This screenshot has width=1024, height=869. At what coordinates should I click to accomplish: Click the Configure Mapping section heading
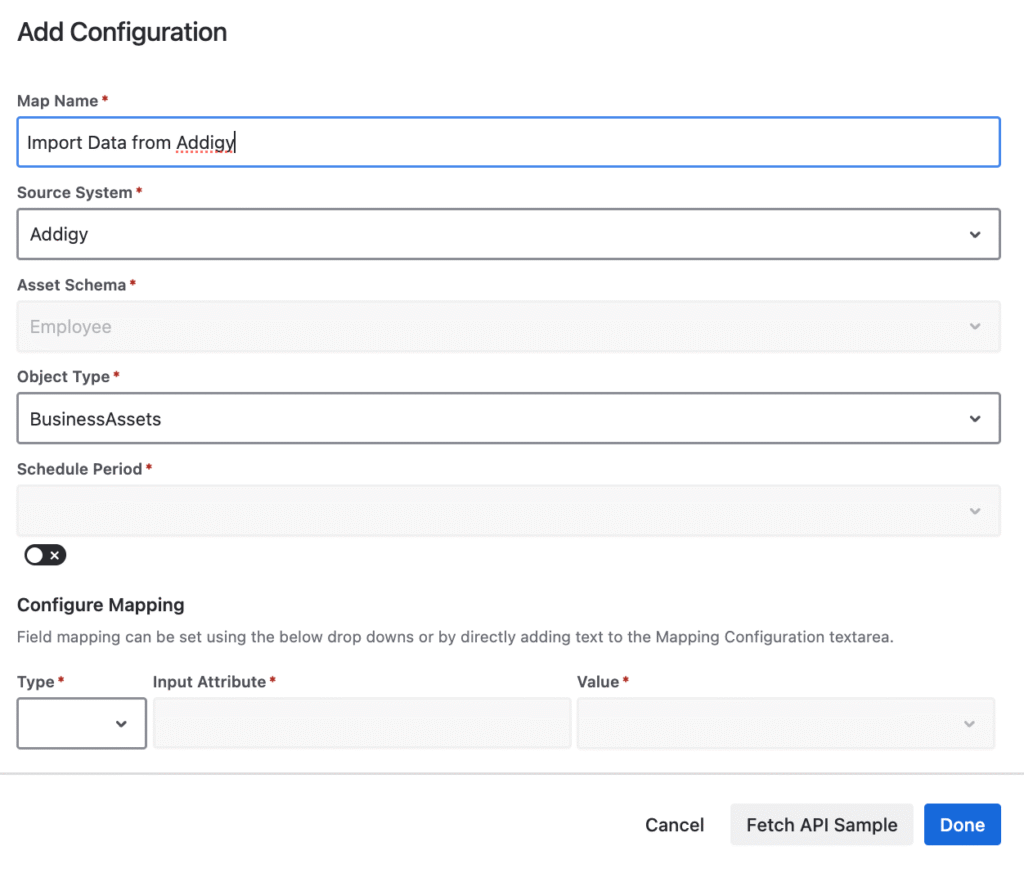pyautogui.click(x=101, y=604)
